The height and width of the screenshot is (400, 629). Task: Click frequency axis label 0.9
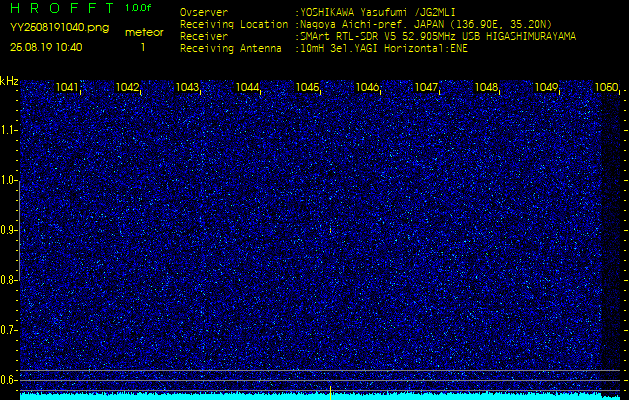7,230
